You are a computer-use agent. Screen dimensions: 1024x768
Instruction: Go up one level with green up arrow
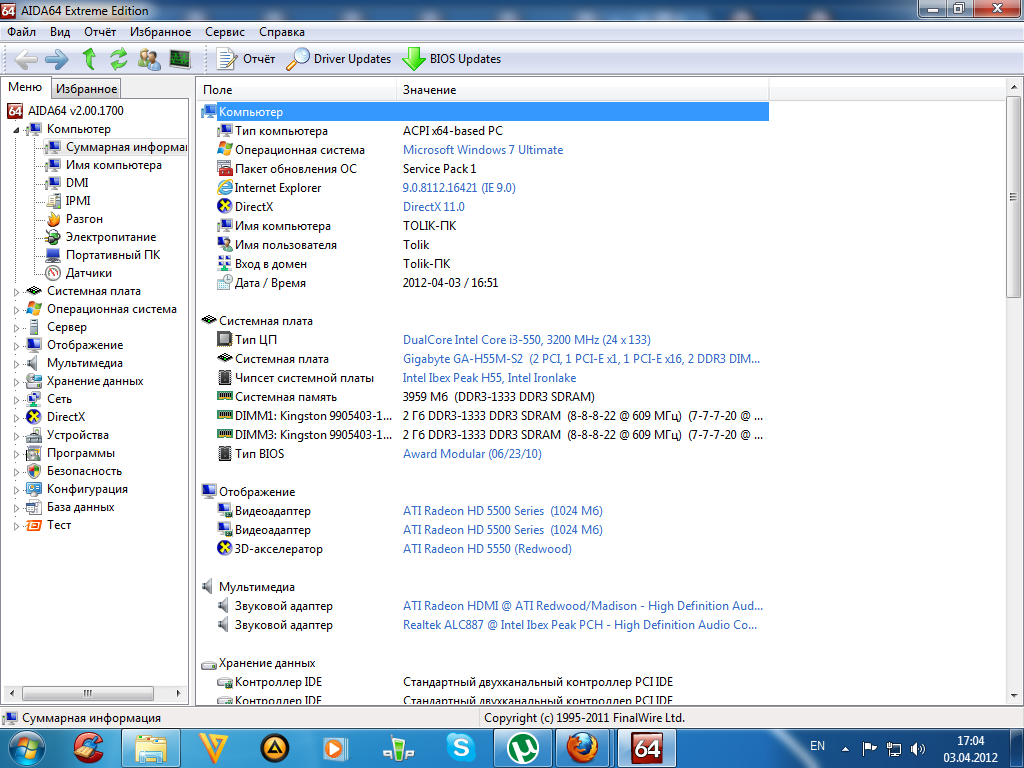pyautogui.click(x=89, y=59)
